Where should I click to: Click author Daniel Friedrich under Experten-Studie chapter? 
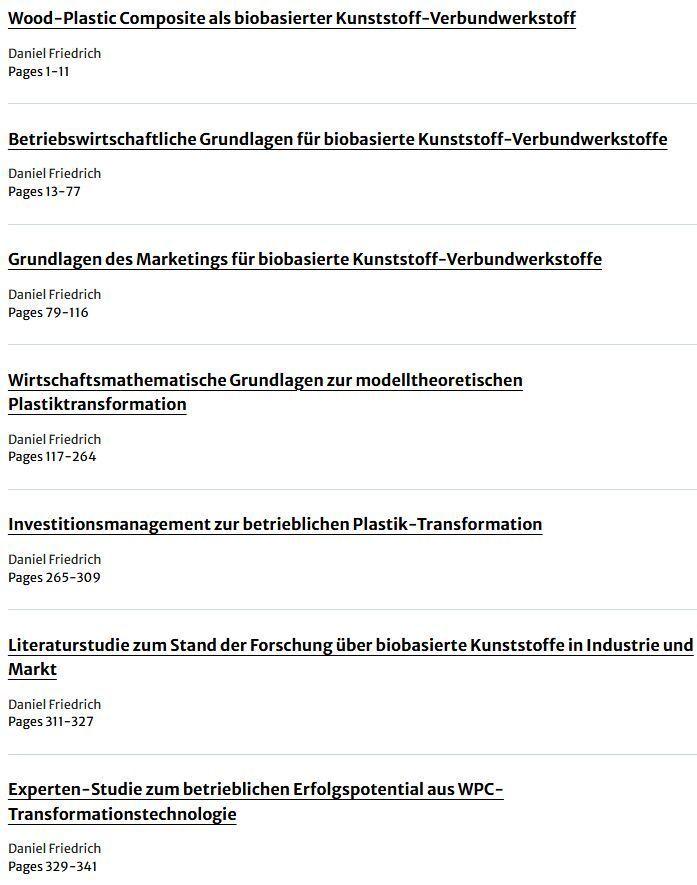coord(54,848)
